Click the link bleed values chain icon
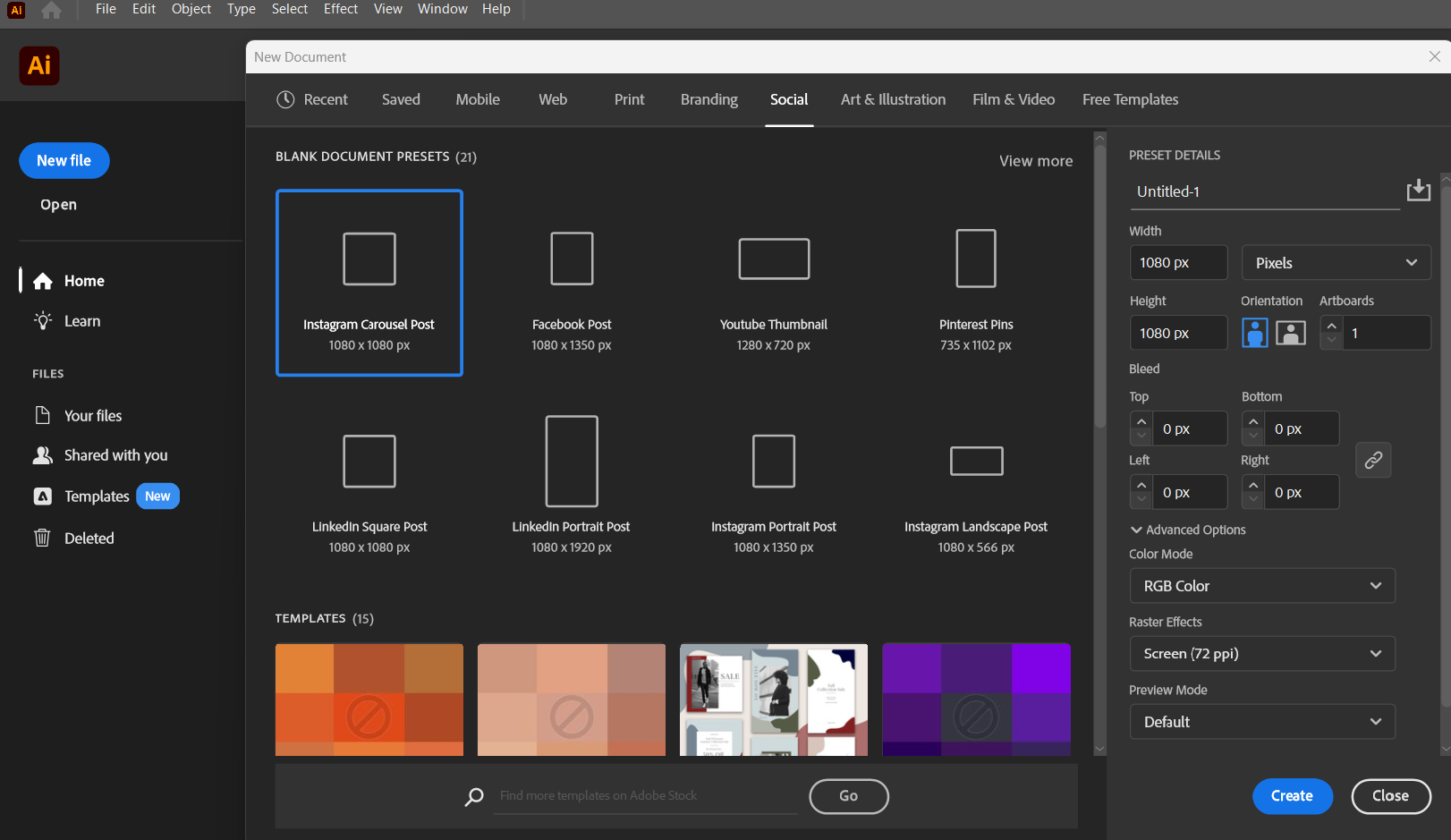 pyautogui.click(x=1373, y=460)
